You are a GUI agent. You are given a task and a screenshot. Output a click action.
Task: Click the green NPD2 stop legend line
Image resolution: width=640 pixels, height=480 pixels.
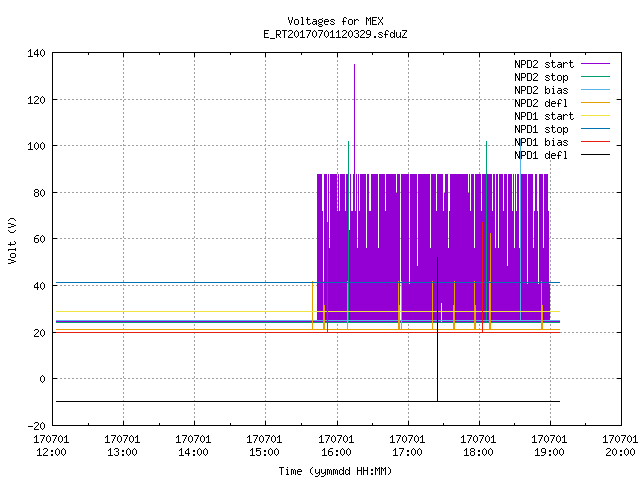pos(595,77)
